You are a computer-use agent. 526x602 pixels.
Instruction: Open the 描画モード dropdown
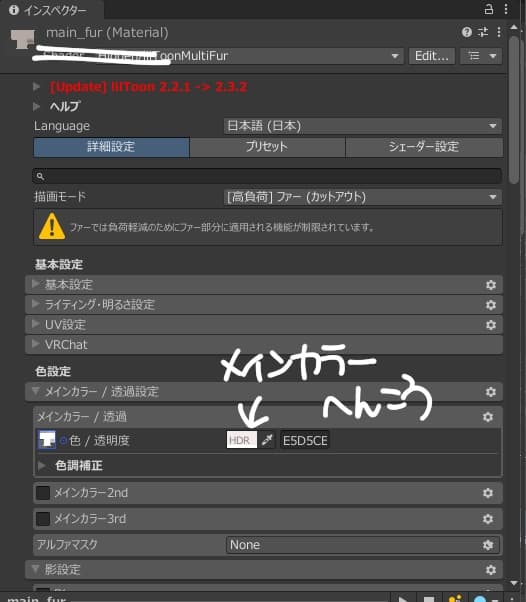click(362, 197)
